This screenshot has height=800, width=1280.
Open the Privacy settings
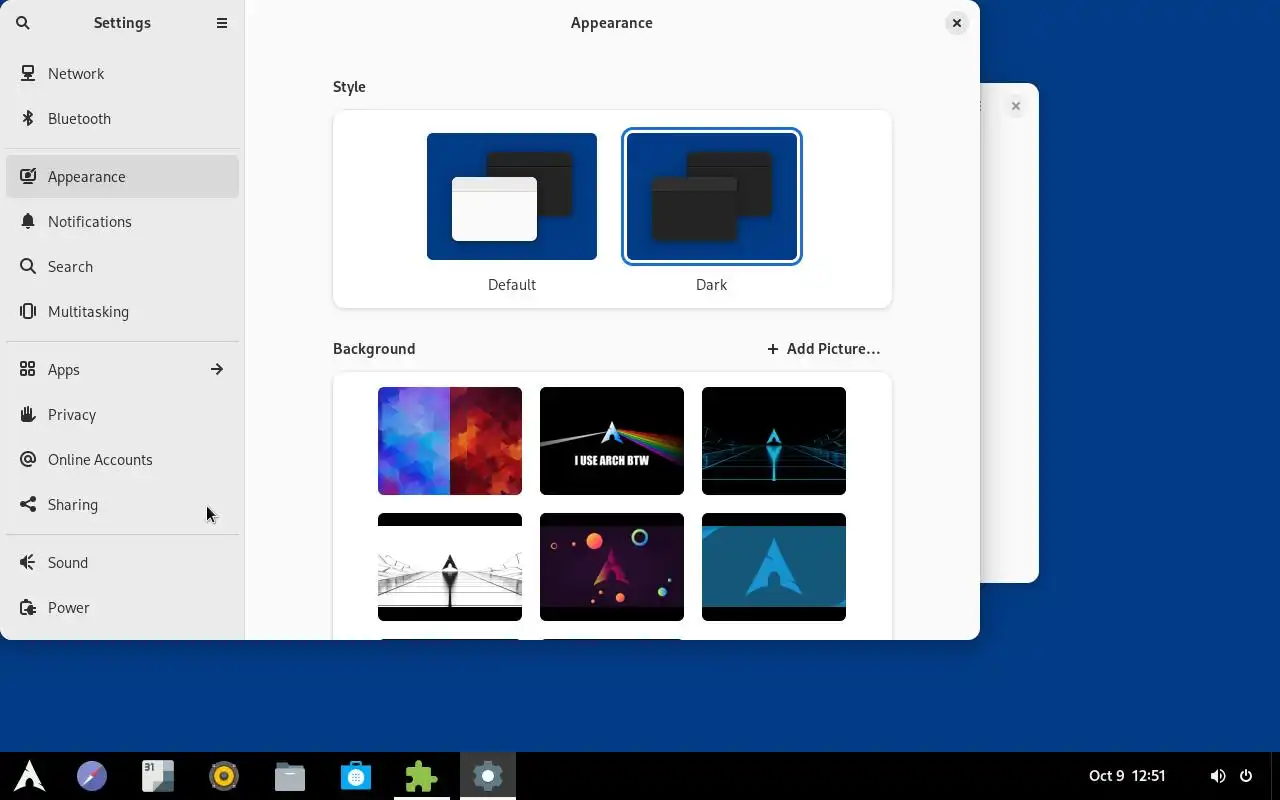tap(122, 414)
